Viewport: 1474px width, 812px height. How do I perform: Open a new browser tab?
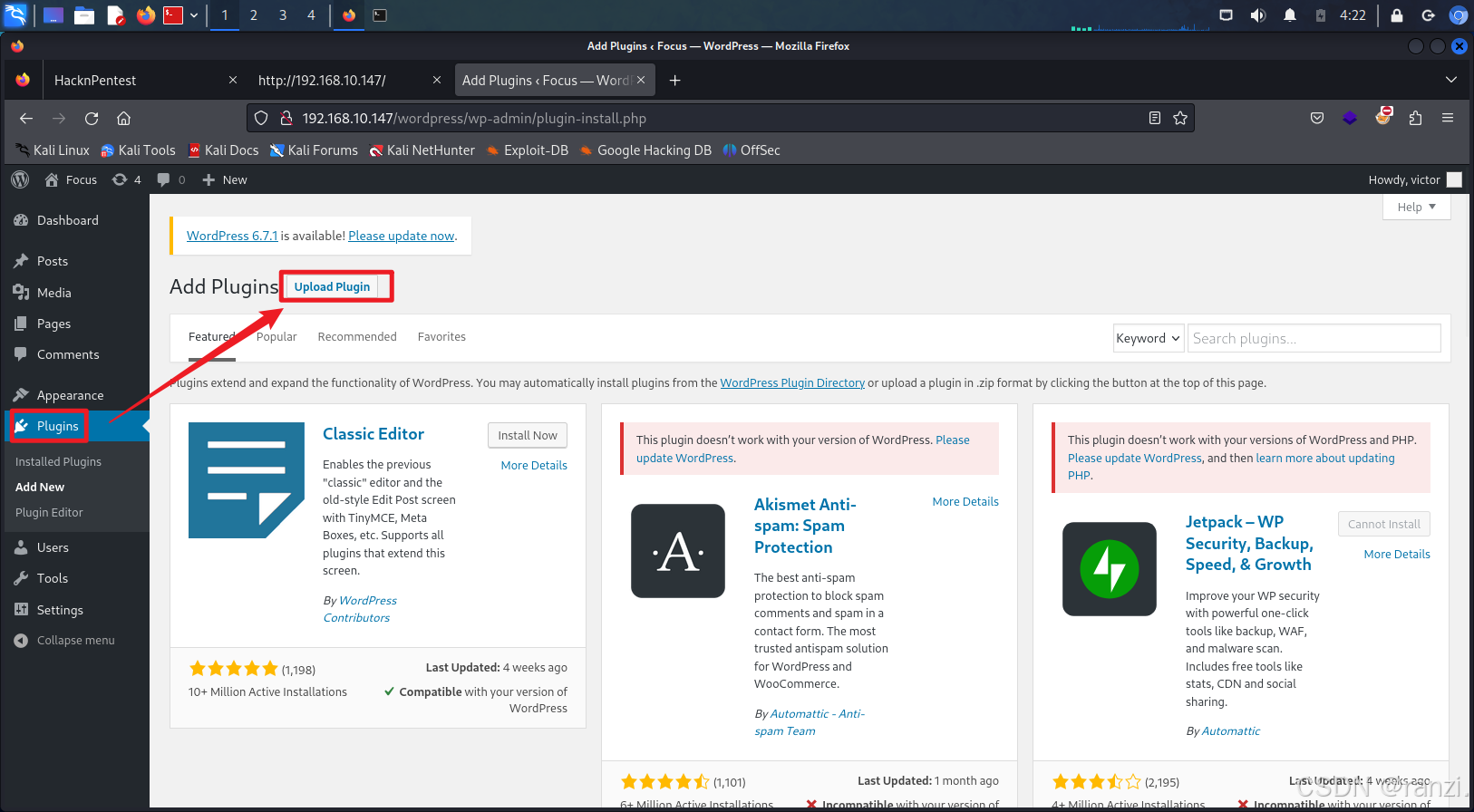point(674,81)
